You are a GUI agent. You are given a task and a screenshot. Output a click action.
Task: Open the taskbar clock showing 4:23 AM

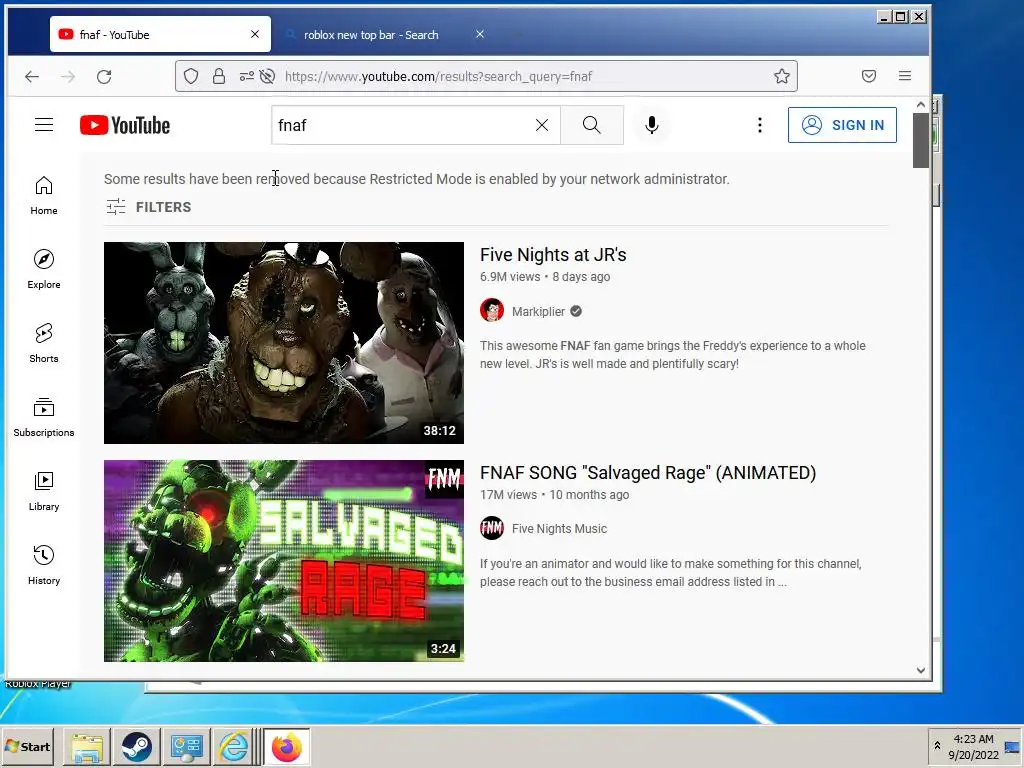(973, 747)
